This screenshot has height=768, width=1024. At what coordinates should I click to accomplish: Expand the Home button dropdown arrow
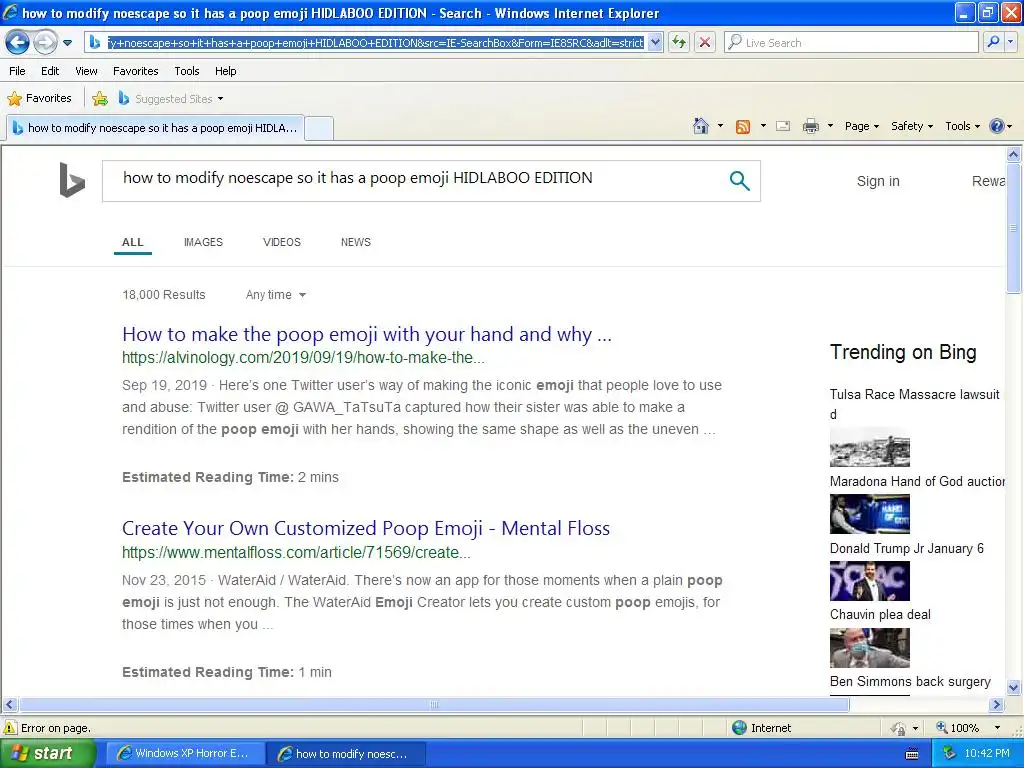pos(720,126)
